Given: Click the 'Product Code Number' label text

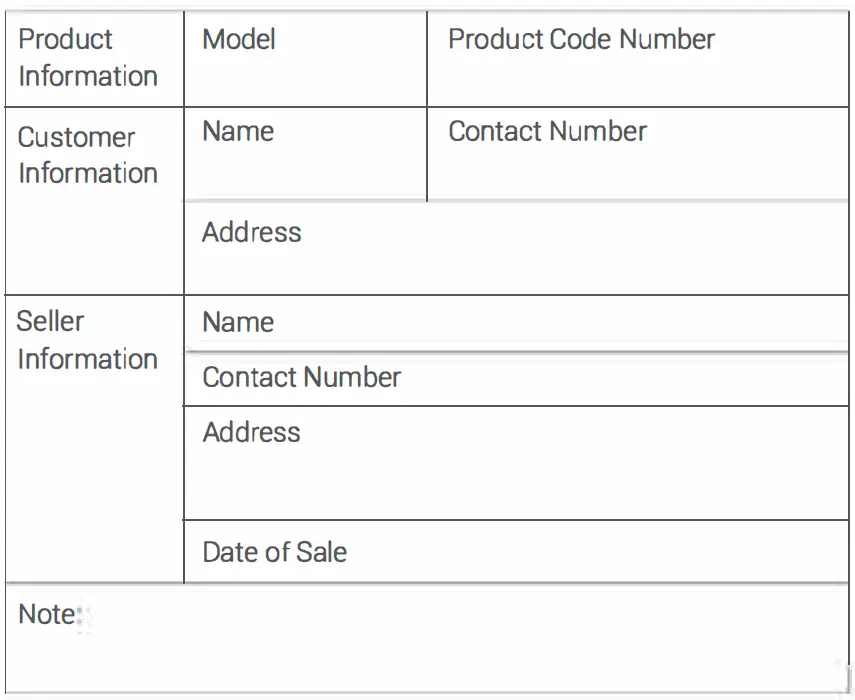Looking at the screenshot, I should coord(581,40).
